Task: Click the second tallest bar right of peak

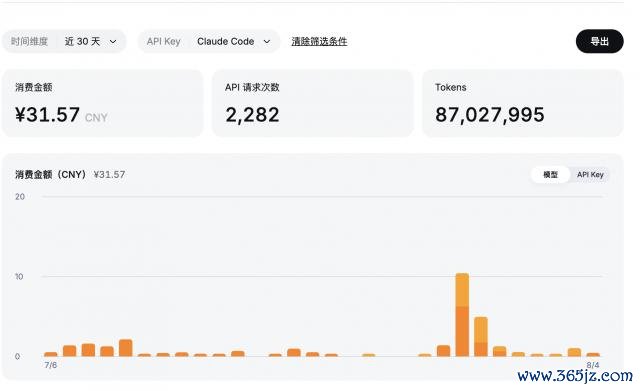Action: [x=481, y=336]
